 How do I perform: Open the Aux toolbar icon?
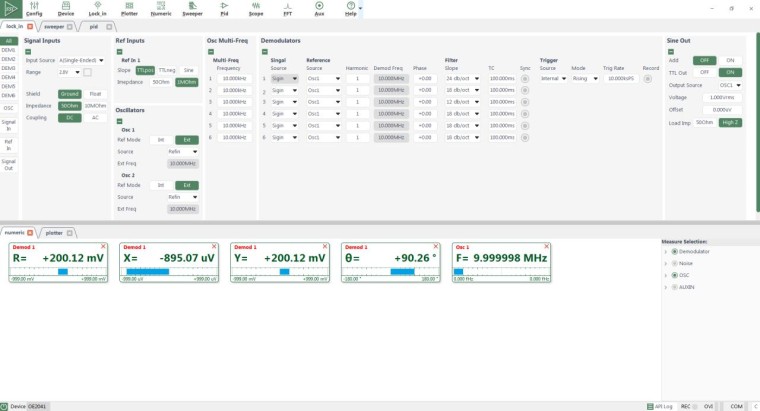pos(319,9)
